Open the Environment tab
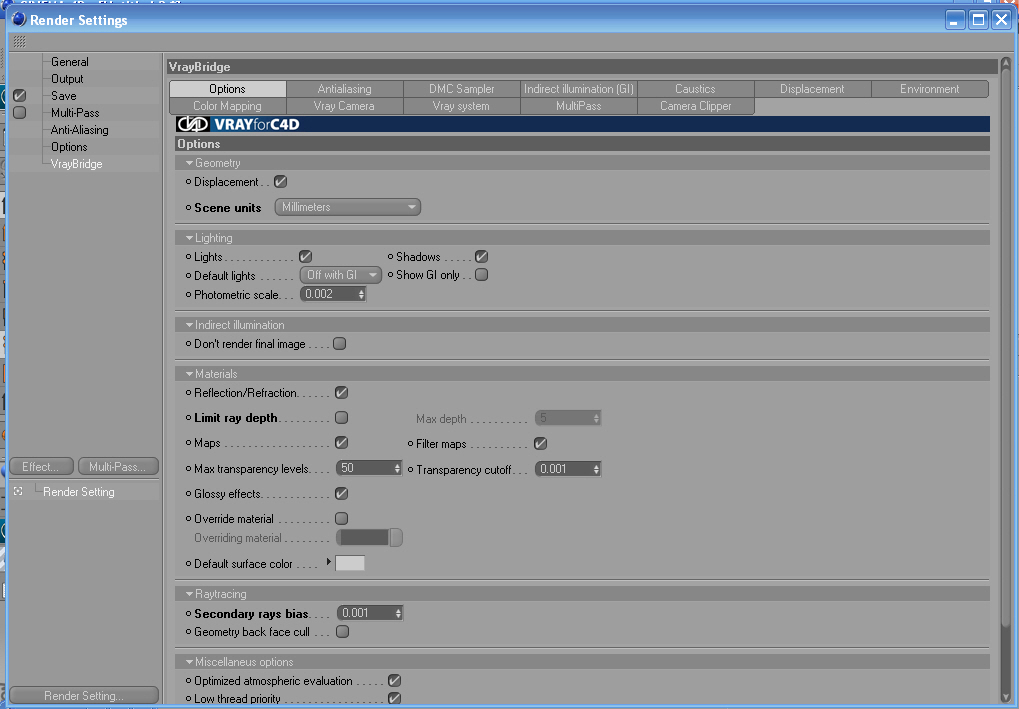 929,89
